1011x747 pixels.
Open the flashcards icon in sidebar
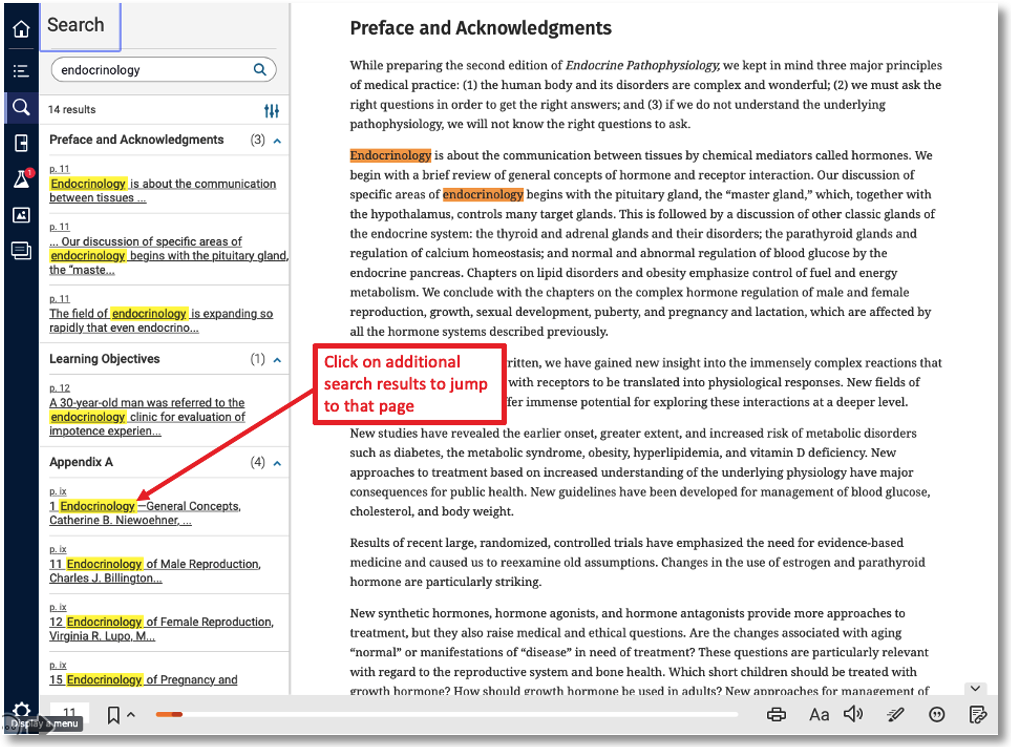click(21, 250)
